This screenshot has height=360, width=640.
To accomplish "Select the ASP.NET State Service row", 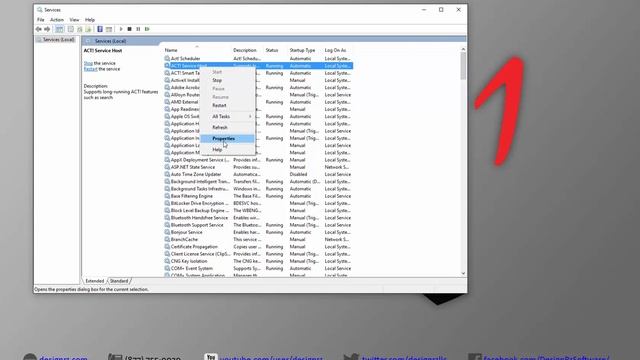I will click(258, 167).
